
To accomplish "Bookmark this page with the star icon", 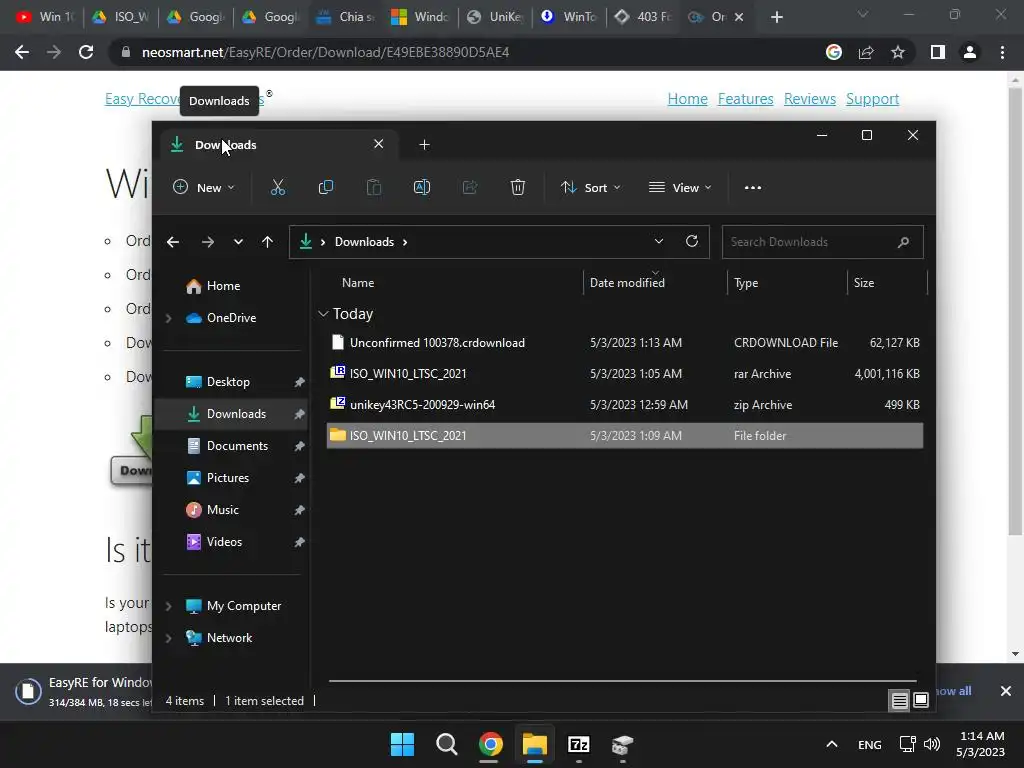I will pos(898,52).
